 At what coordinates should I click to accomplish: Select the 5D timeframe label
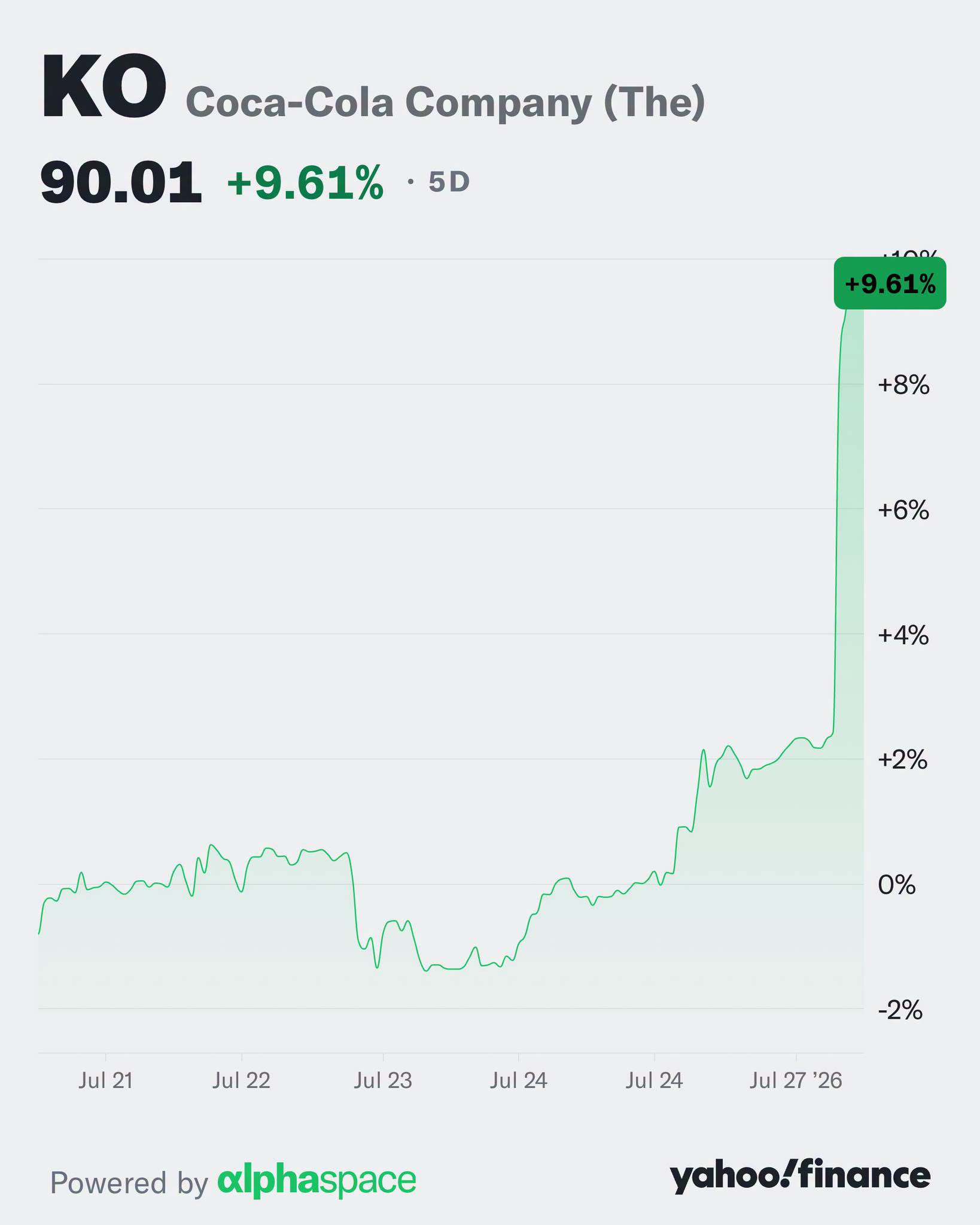(449, 182)
